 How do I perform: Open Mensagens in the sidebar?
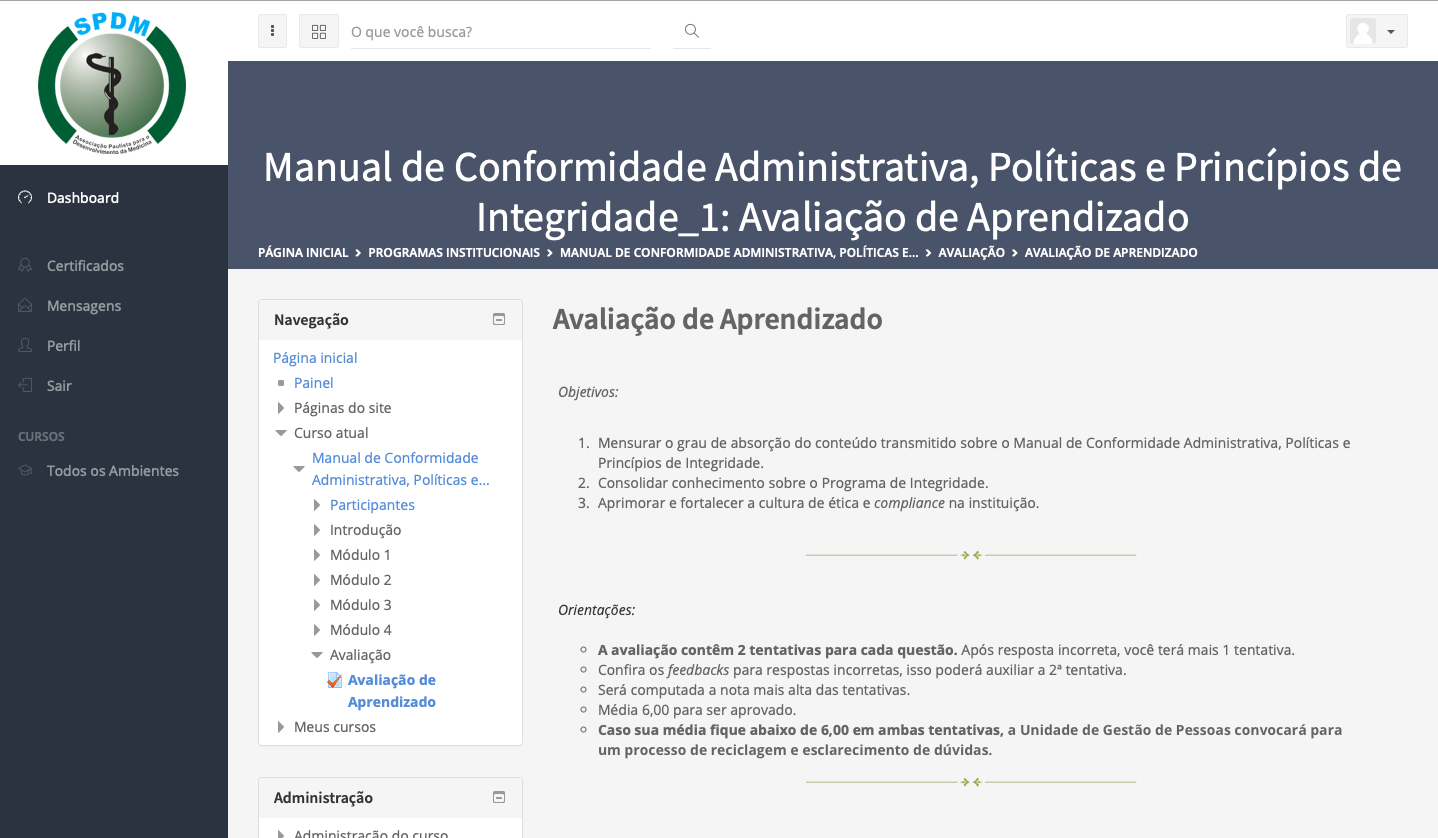[84, 306]
